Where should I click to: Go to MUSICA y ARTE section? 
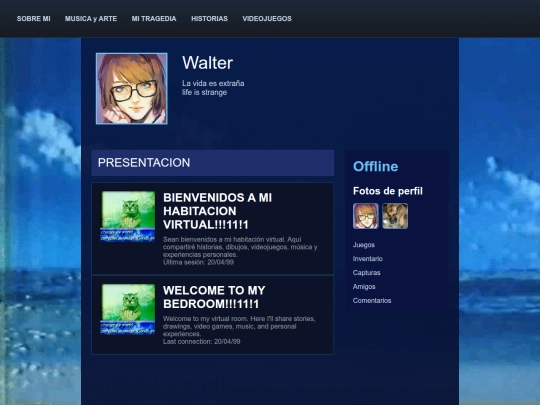pos(91,19)
